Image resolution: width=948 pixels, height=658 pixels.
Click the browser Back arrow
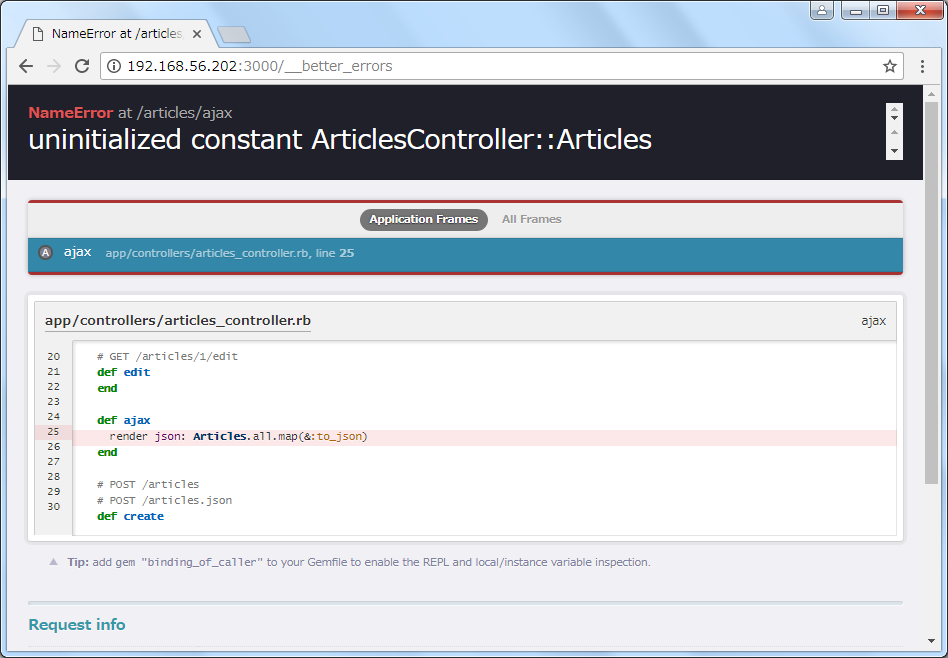click(x=26, y=66)
